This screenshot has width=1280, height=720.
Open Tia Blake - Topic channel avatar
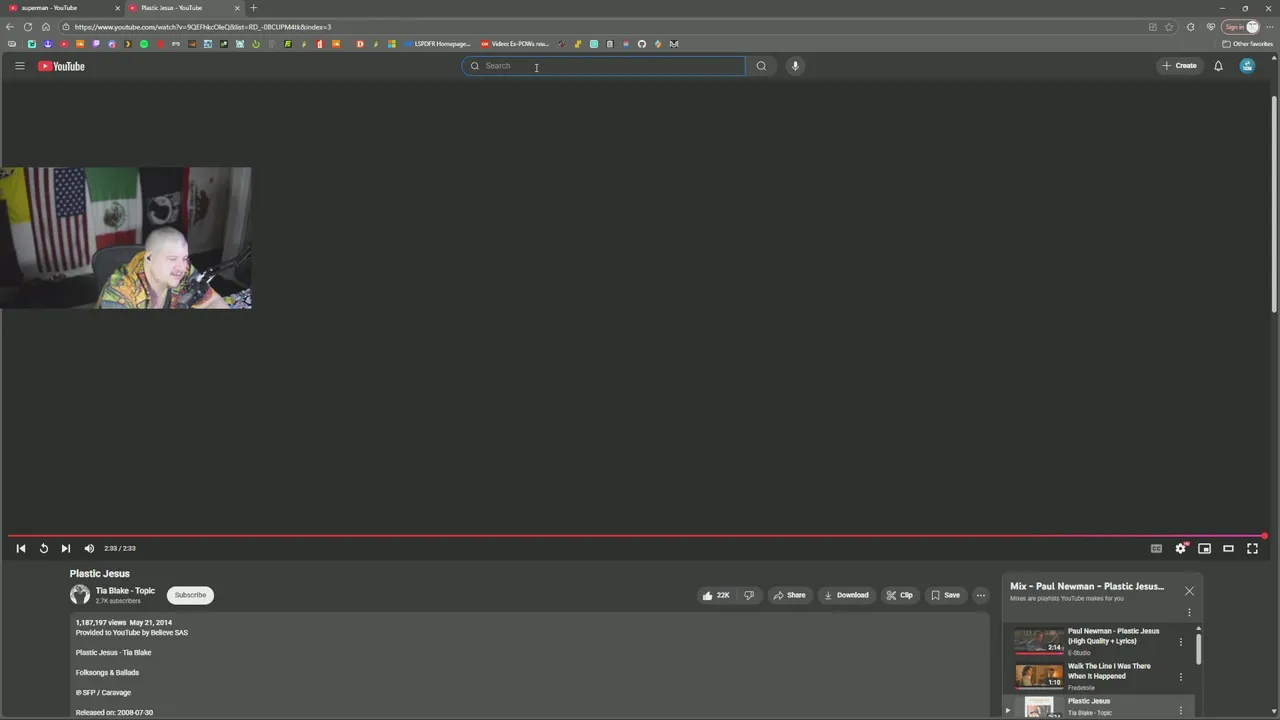click(80, 595)
